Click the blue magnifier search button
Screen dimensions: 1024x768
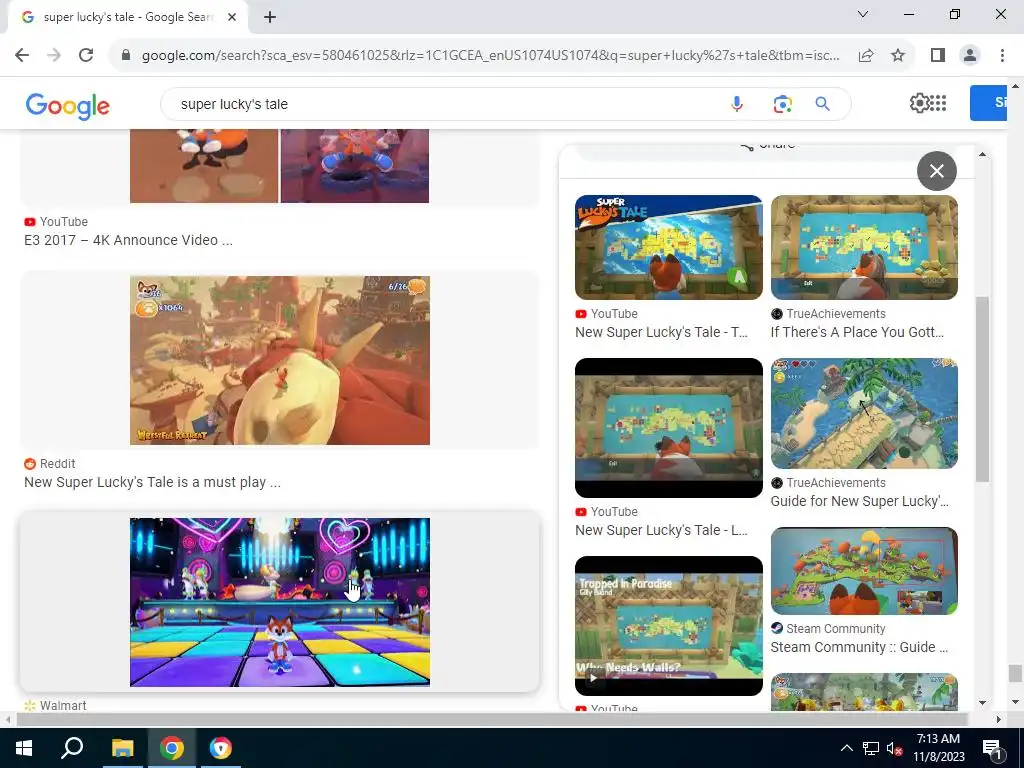click(822, 104)
